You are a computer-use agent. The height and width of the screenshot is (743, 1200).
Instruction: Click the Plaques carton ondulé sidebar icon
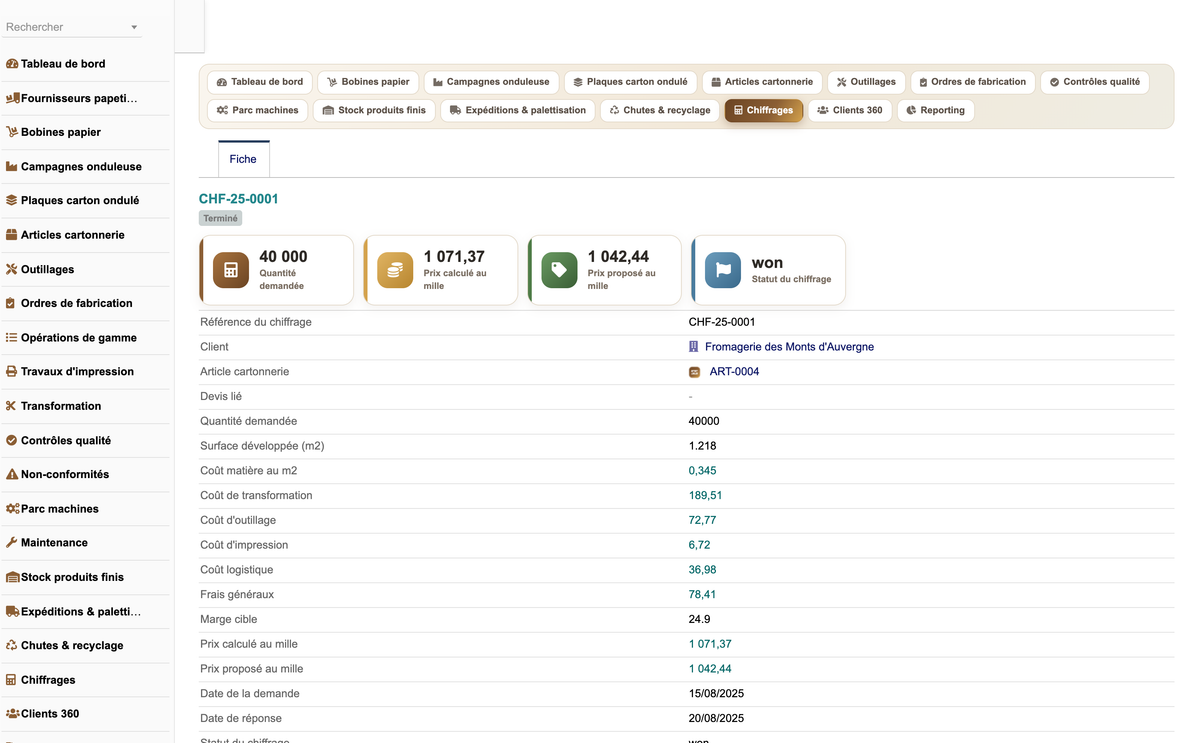pos(12,200)
